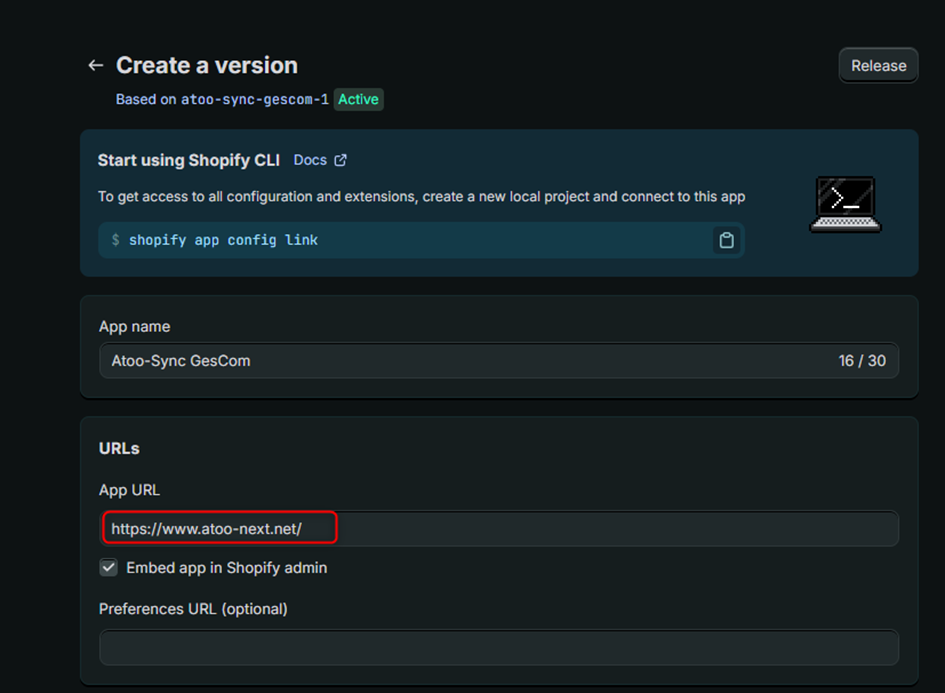Click the Release button

(x=878, y=66)
